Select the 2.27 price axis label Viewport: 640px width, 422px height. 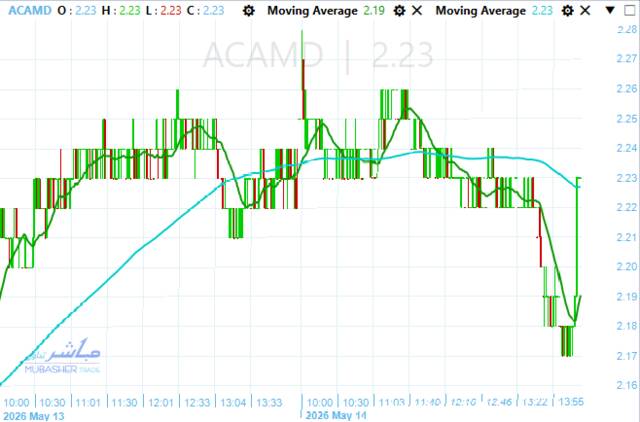[x=627, y=59]
